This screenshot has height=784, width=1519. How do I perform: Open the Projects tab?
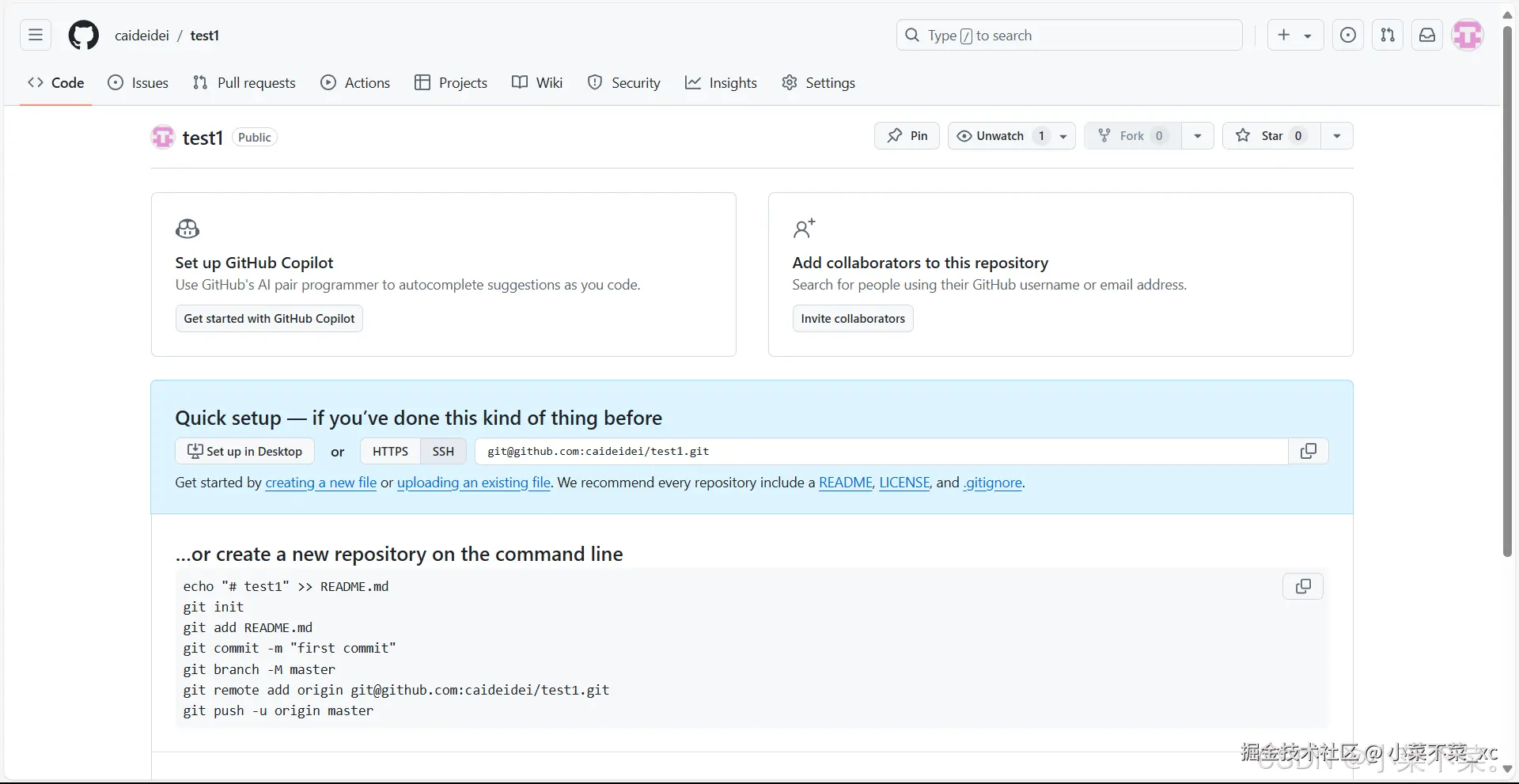pyautogui.click(x=451, y=82)
